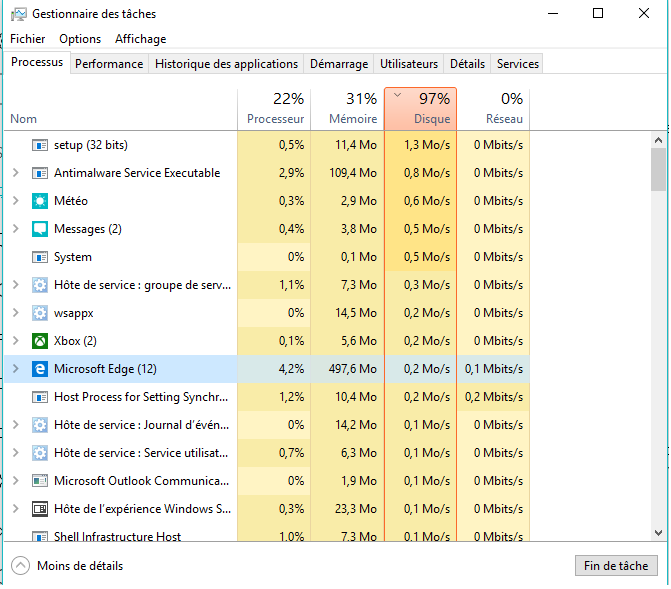Click the Messages app icon
Viewport: 671px width, 589px height.
point(40,229)
